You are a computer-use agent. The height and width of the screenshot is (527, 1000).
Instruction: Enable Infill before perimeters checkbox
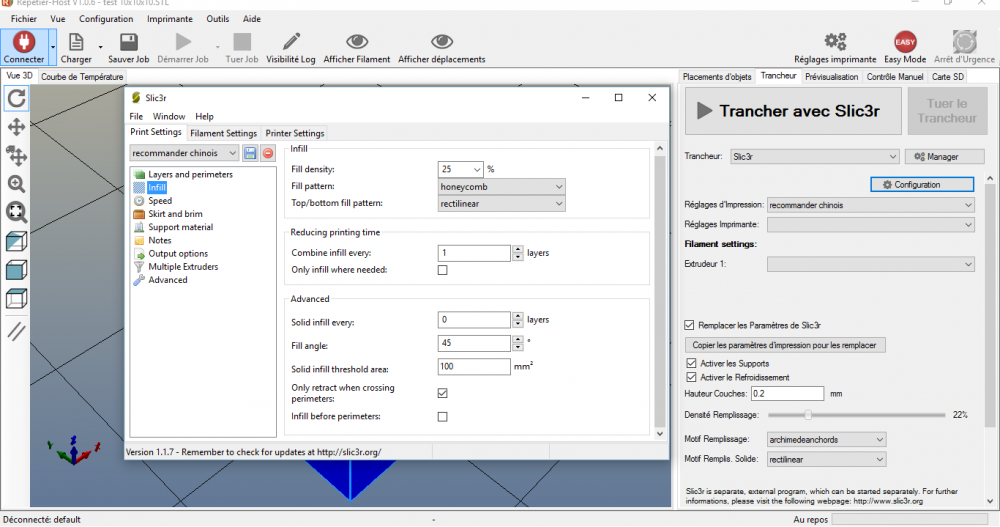click(443, 417)
